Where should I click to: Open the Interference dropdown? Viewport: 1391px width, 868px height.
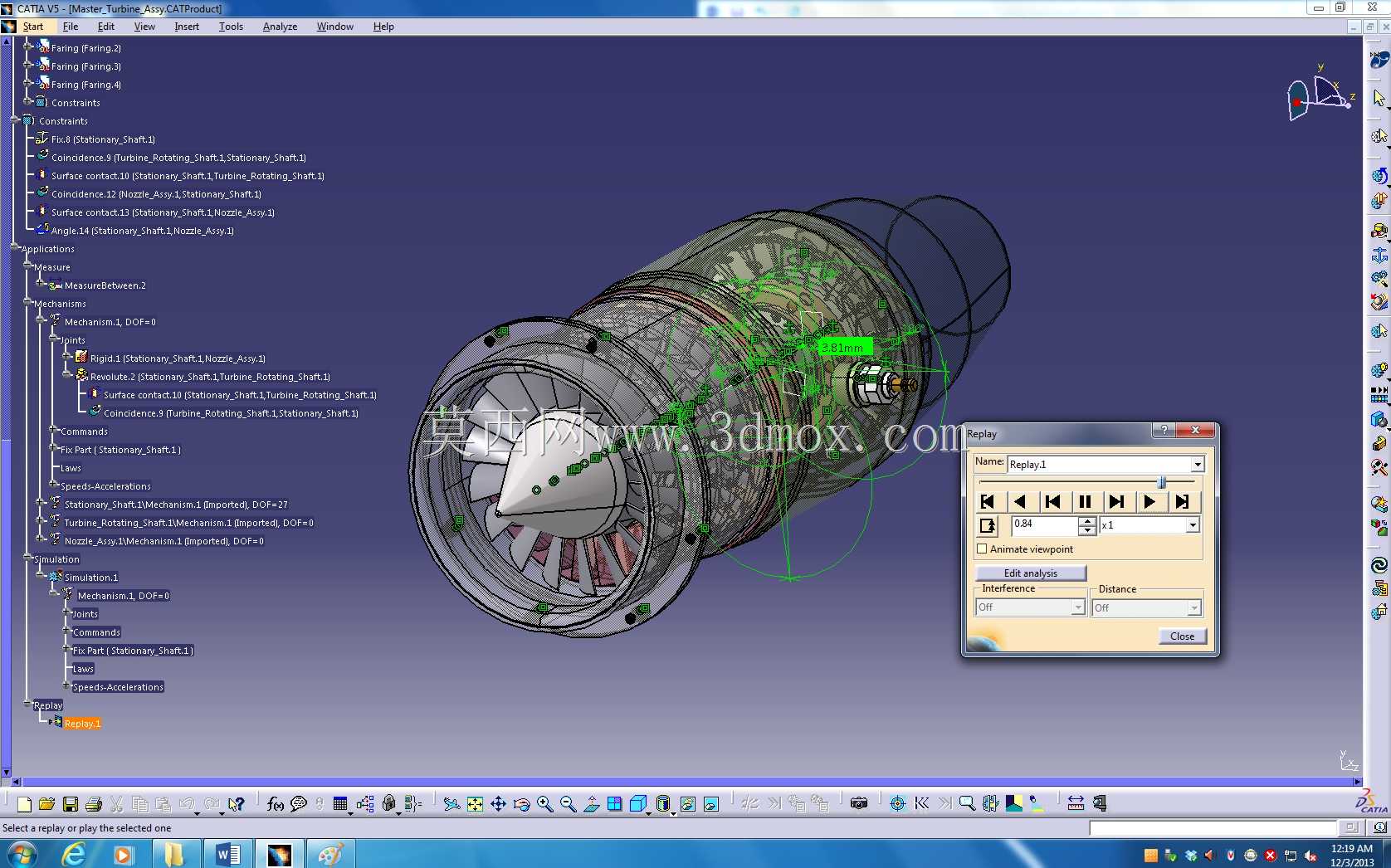[1077, 607]
